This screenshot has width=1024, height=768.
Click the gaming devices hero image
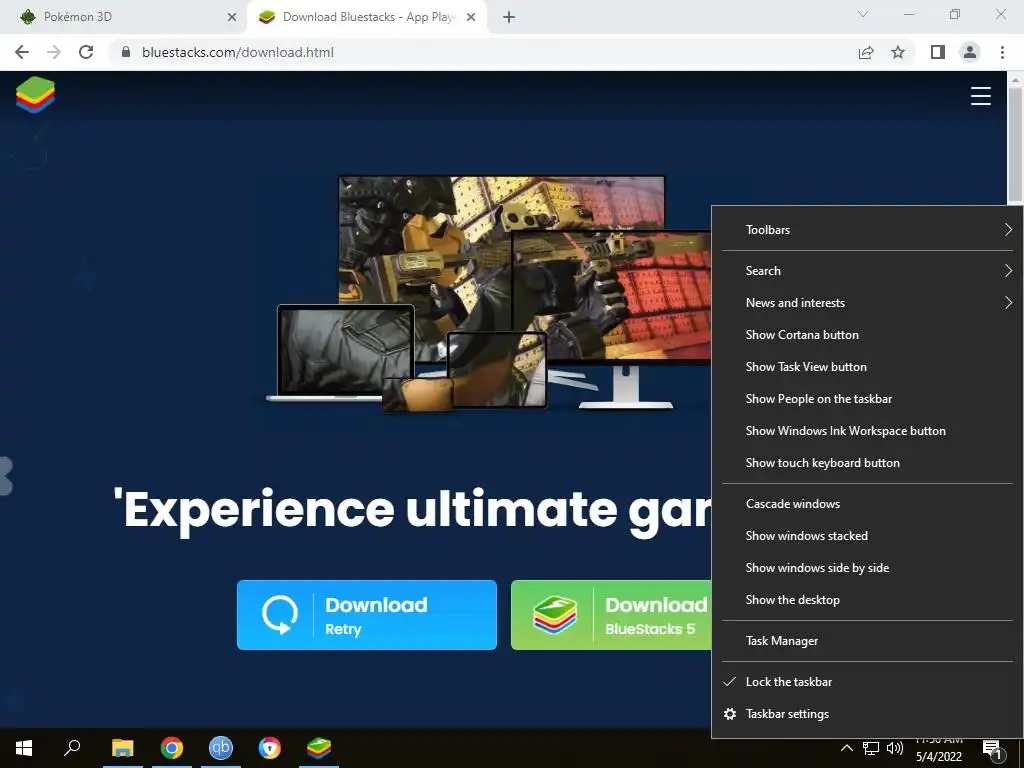pyautogui.click(x=488, y=294)
